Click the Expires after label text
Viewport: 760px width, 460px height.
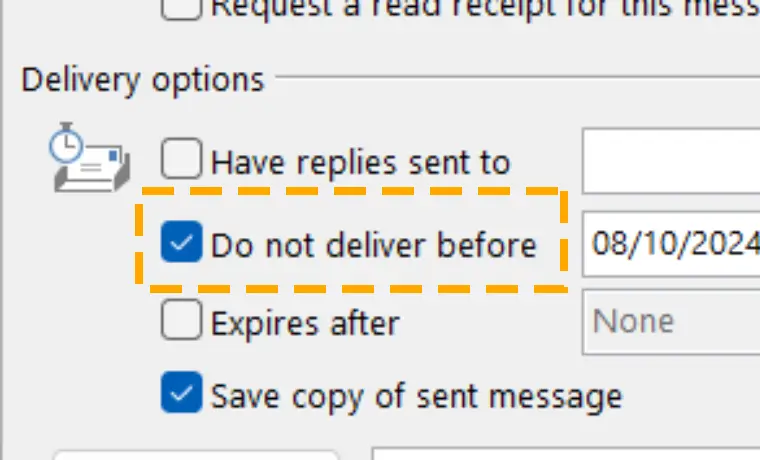click(x=305, y=323)
